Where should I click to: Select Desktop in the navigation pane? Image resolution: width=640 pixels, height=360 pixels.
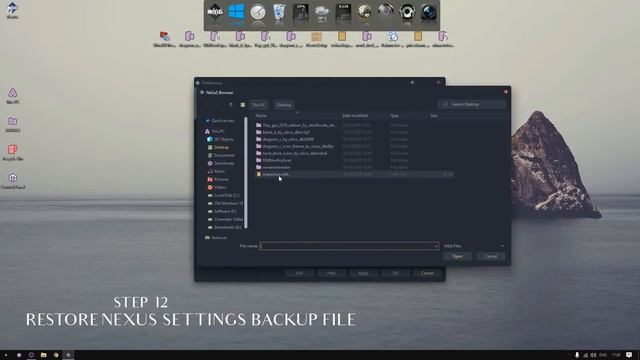[218, 147]
